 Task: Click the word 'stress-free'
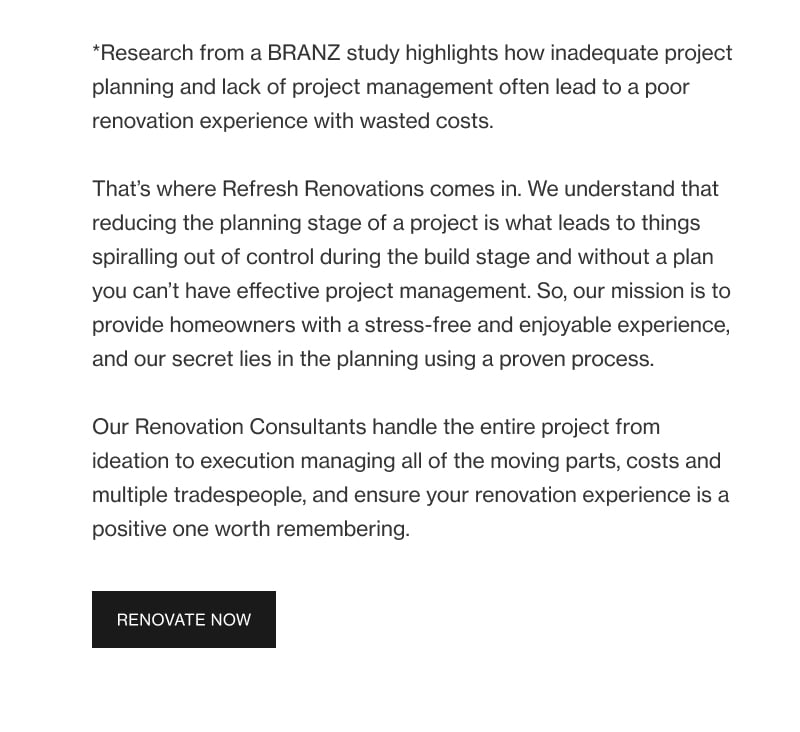[x=418, y=325]
